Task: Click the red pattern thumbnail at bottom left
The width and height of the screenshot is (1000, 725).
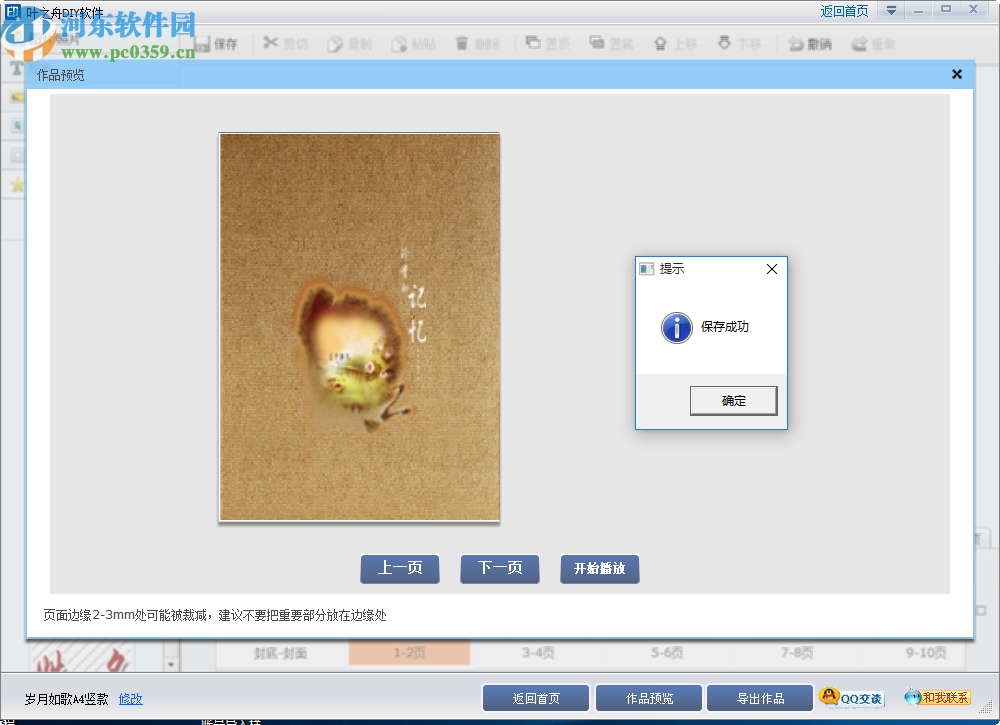Action: click(83, 657)
